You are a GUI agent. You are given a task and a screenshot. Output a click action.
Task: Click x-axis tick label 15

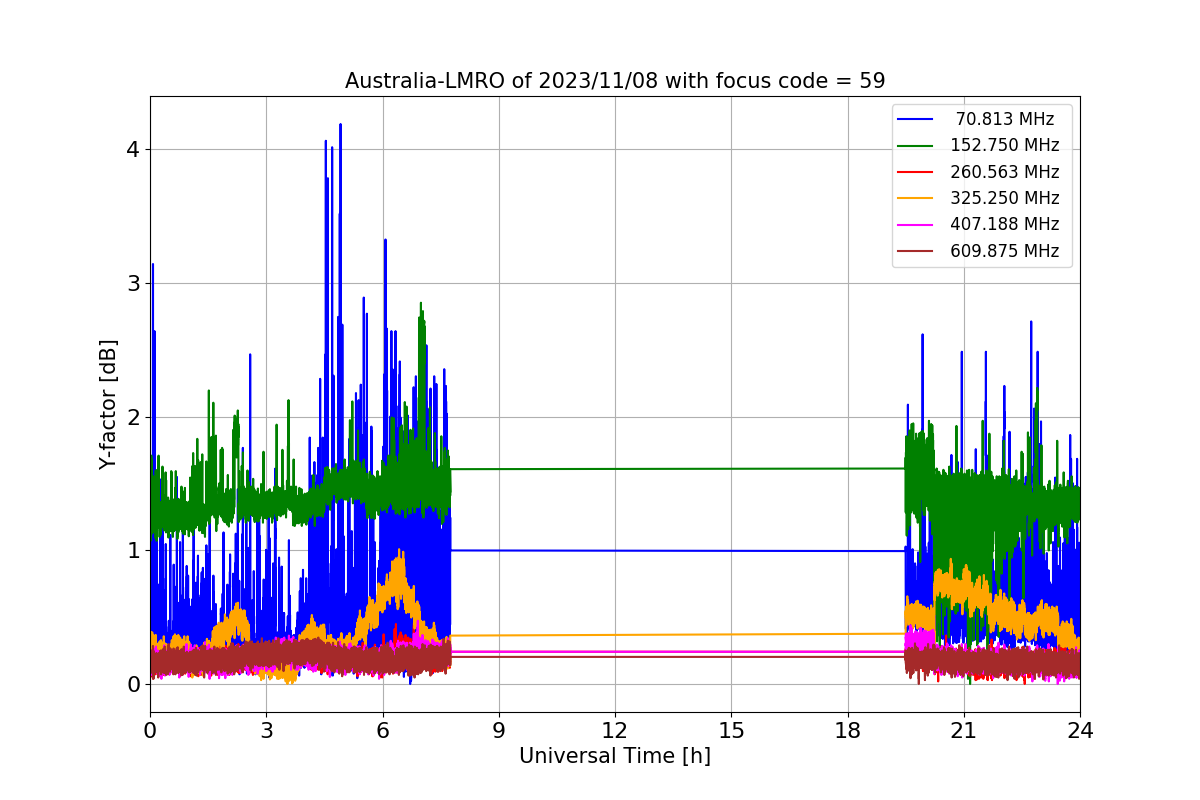[731, 731]
